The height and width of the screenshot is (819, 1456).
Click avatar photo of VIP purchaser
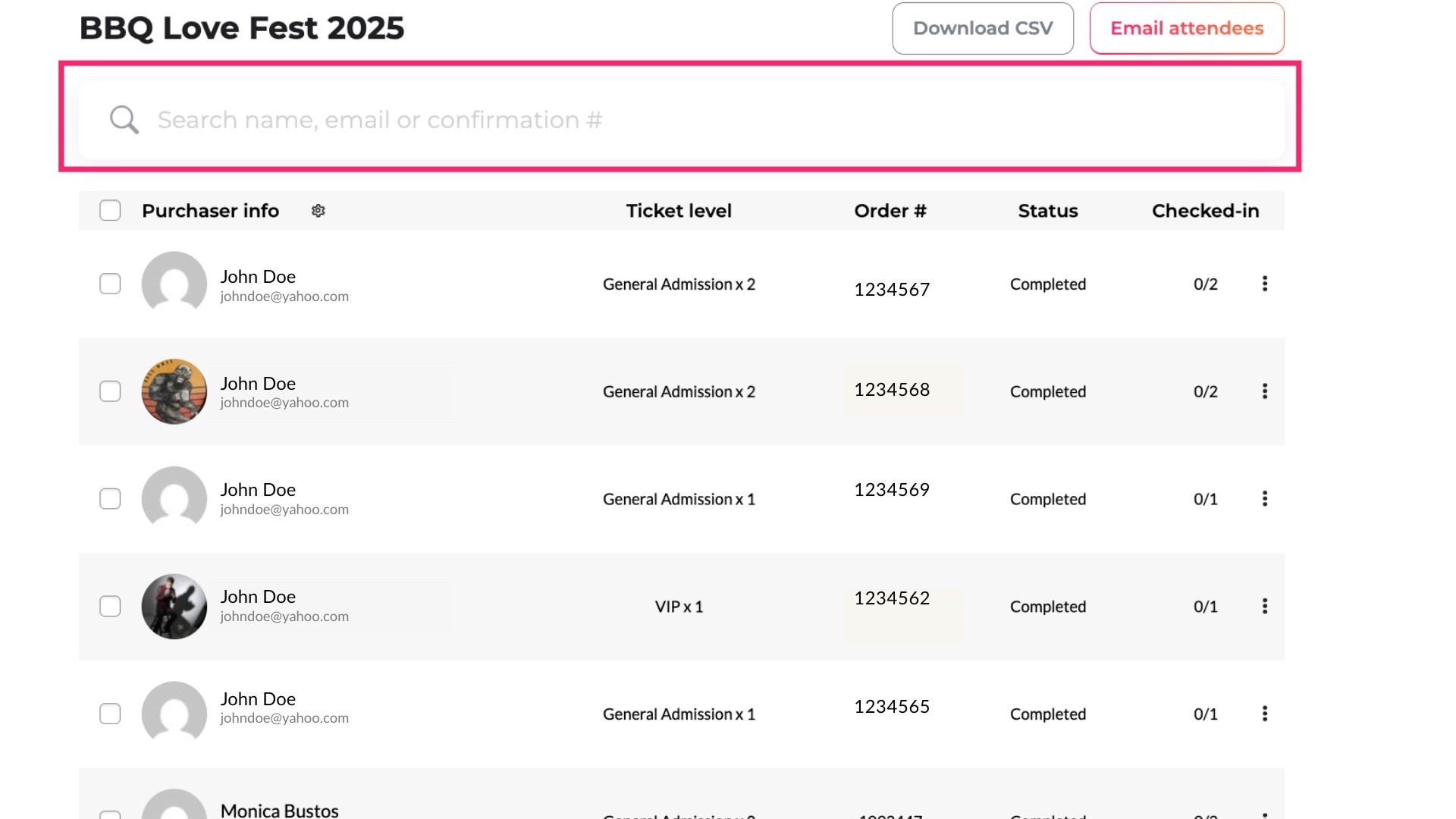174,607
